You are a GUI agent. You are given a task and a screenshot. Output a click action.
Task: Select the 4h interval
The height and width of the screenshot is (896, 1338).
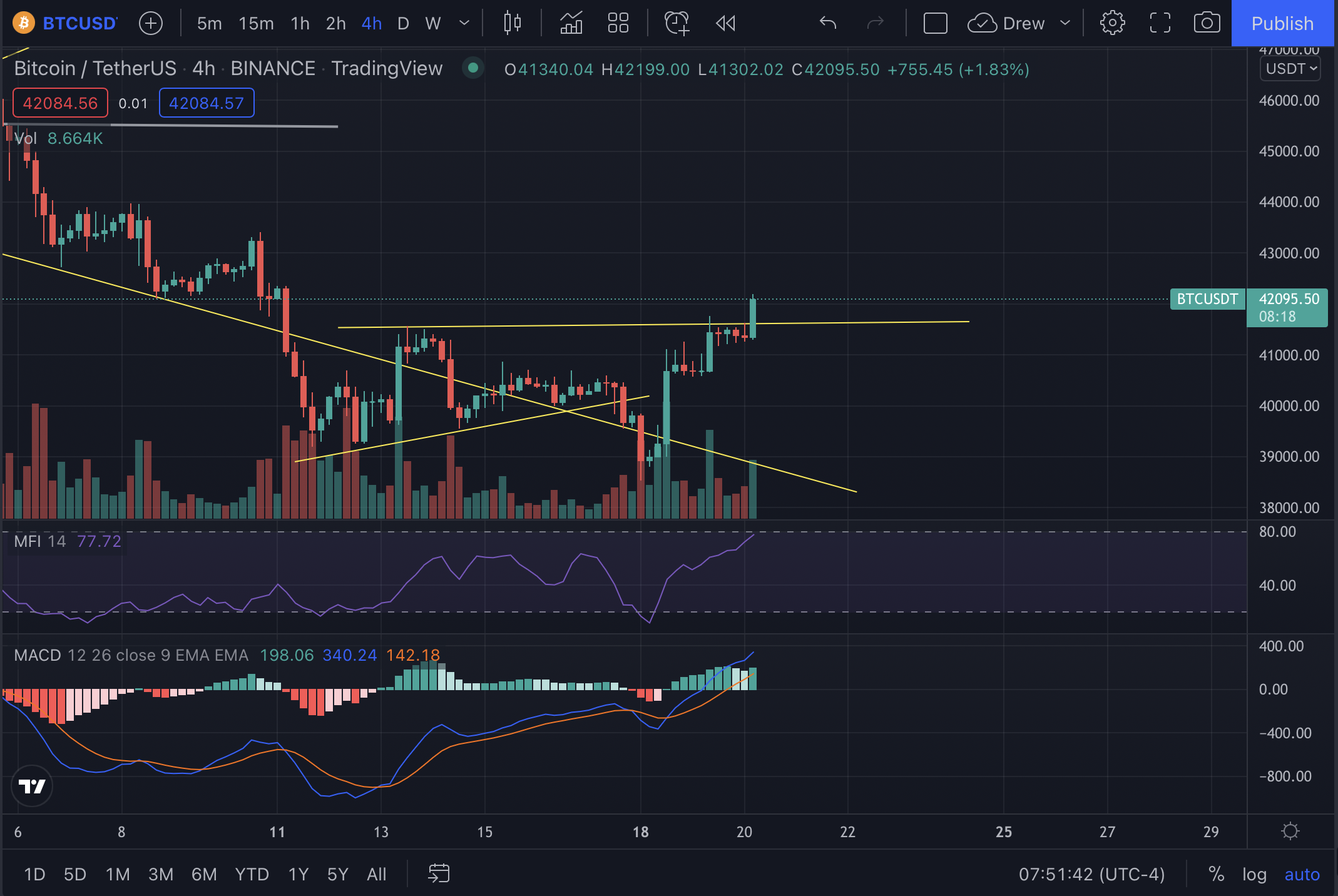coord(372,23)
